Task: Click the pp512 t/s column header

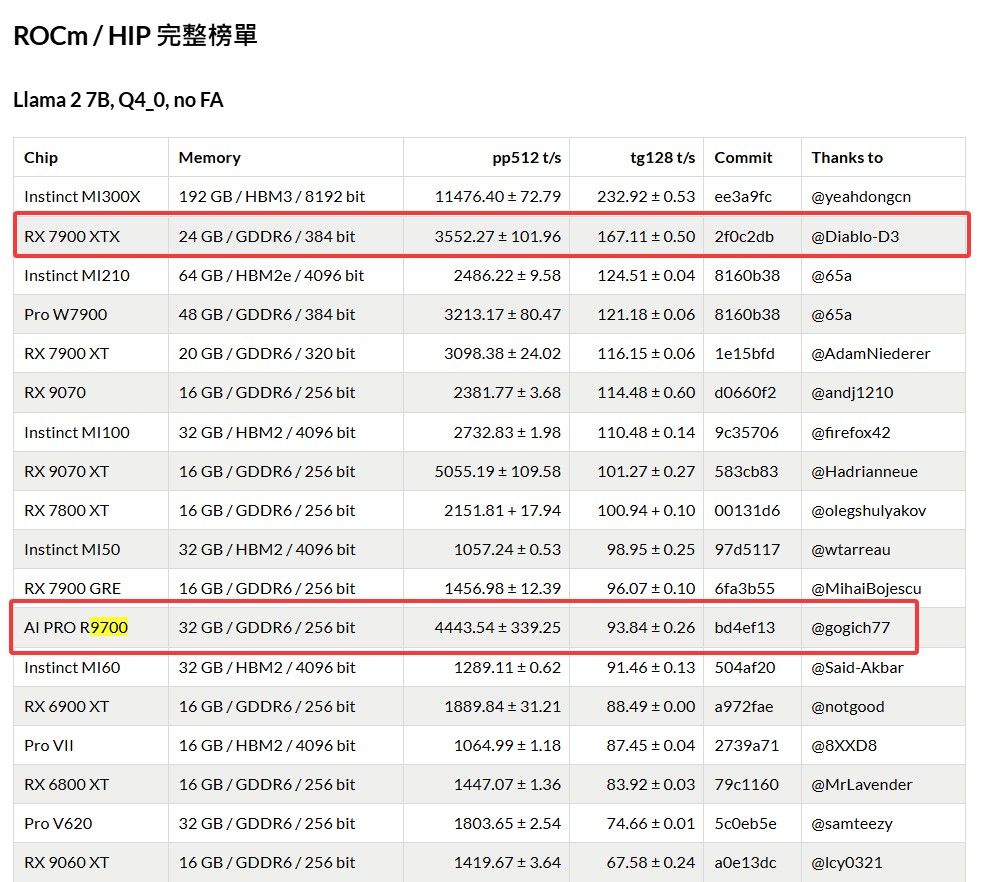Action: [527, 157]
